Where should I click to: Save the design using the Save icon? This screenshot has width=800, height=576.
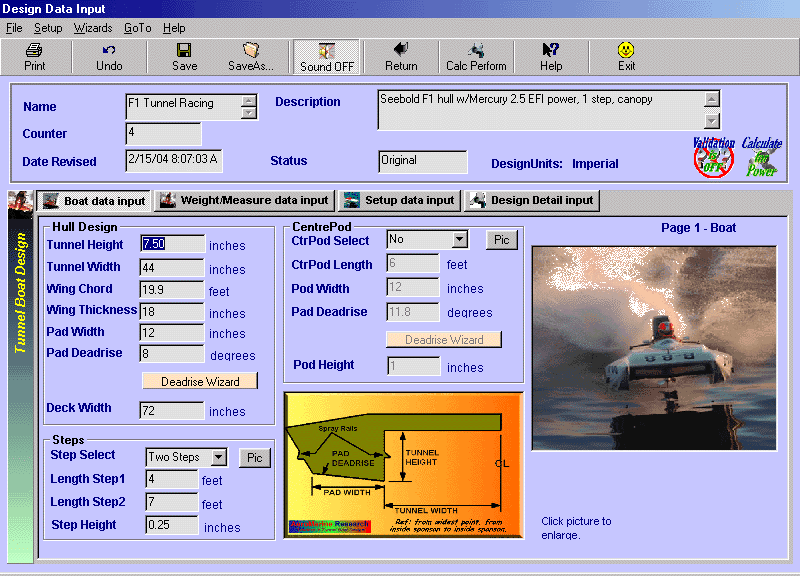[183, 57]
